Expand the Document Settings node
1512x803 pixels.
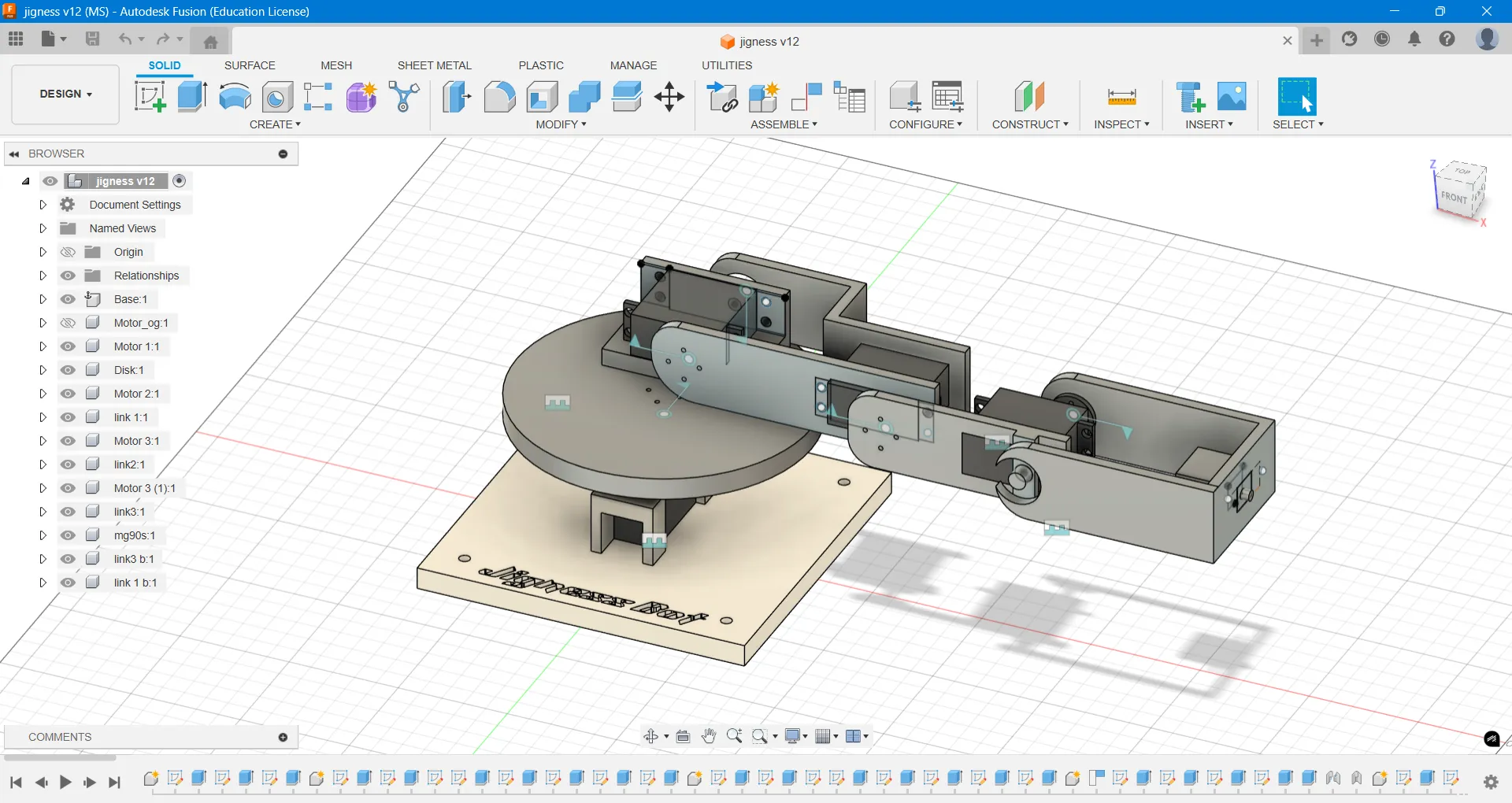[x=43, y=205]
